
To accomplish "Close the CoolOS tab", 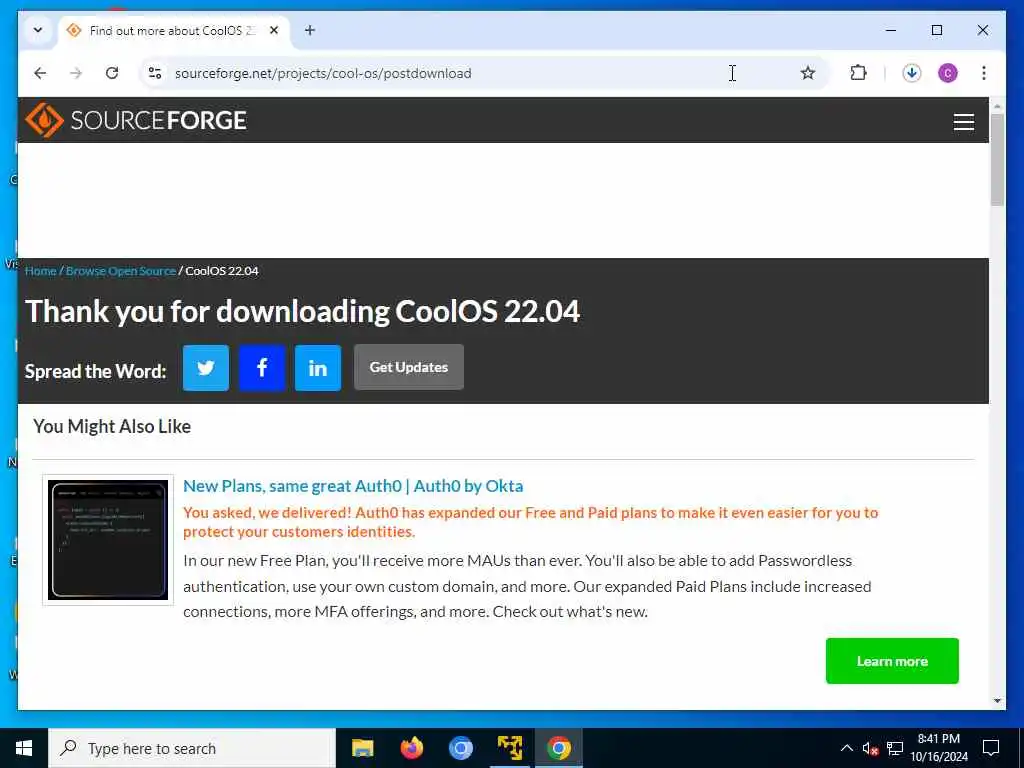I will pos(274,30).
